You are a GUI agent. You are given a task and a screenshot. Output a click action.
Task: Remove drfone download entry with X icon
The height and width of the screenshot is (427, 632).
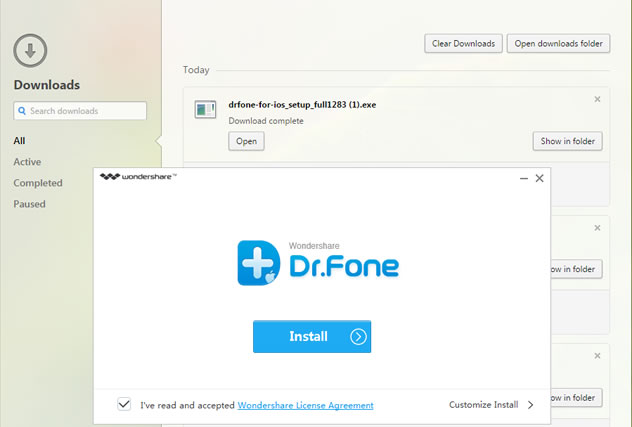coord(597,99)
